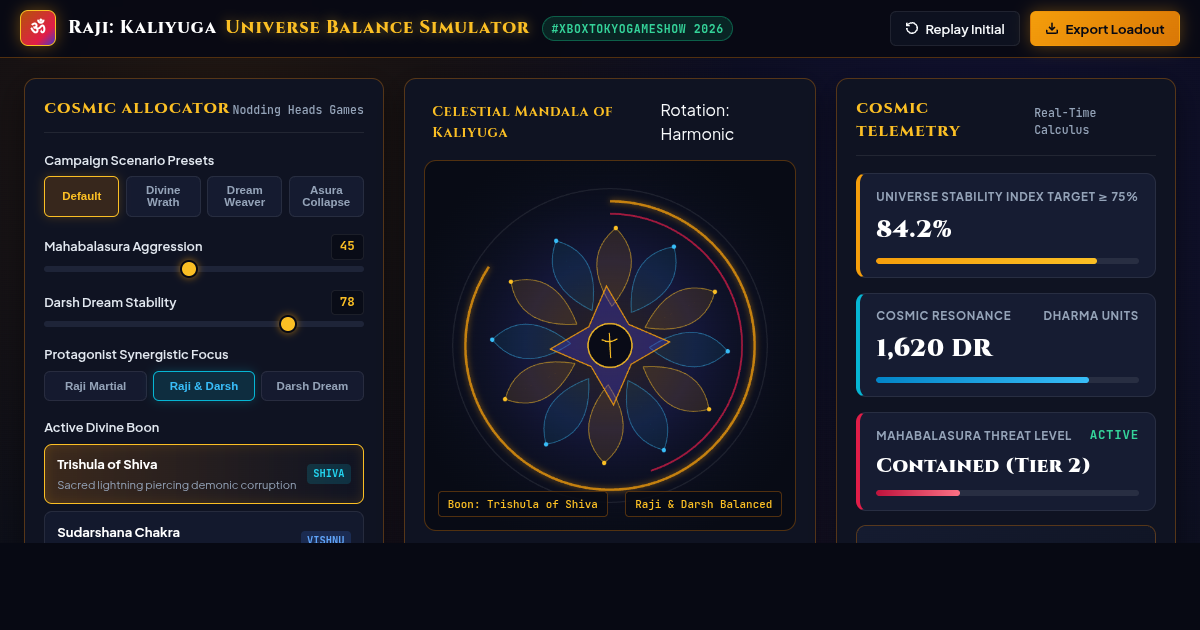Screen dimensions: 1200x630
Task: Click the Mahabalasura Aggression slider handle
Action: coord(188,268)
